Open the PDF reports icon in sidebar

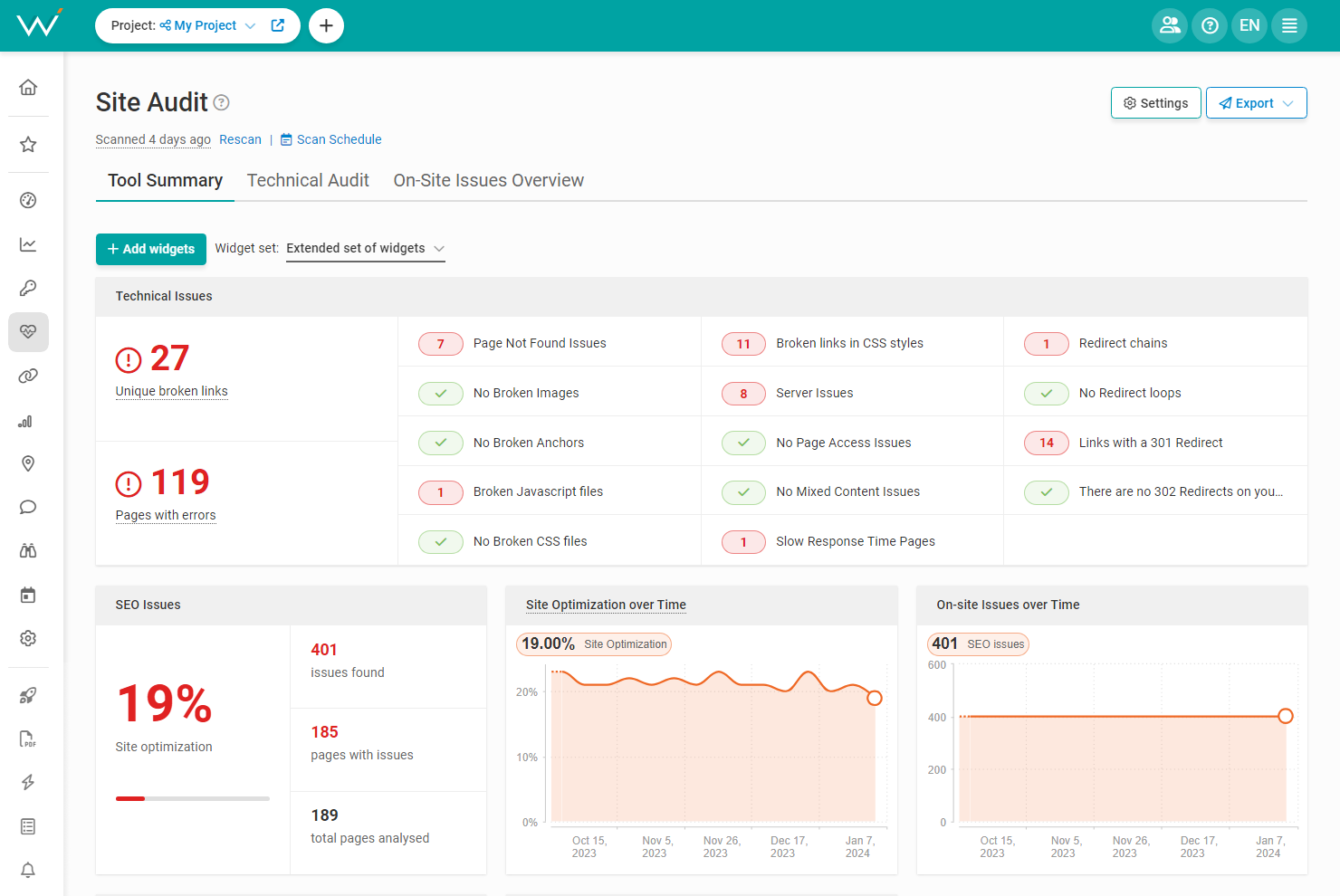(28, 739)
